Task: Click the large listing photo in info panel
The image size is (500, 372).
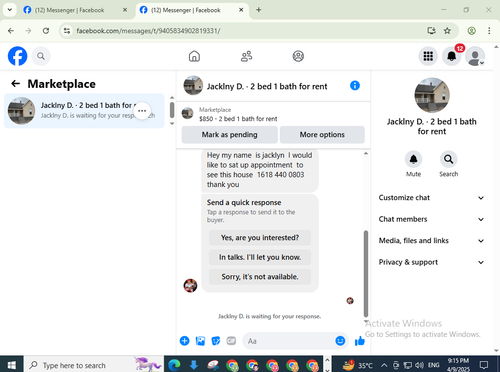Action: [x=432, y=95]
